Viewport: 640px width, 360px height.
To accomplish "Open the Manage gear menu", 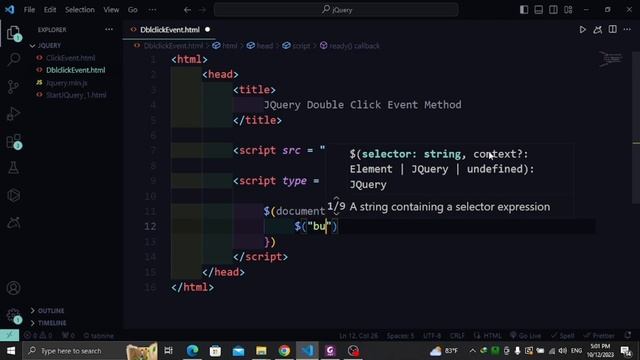I will pyautogui.click(x=13, y=316).
